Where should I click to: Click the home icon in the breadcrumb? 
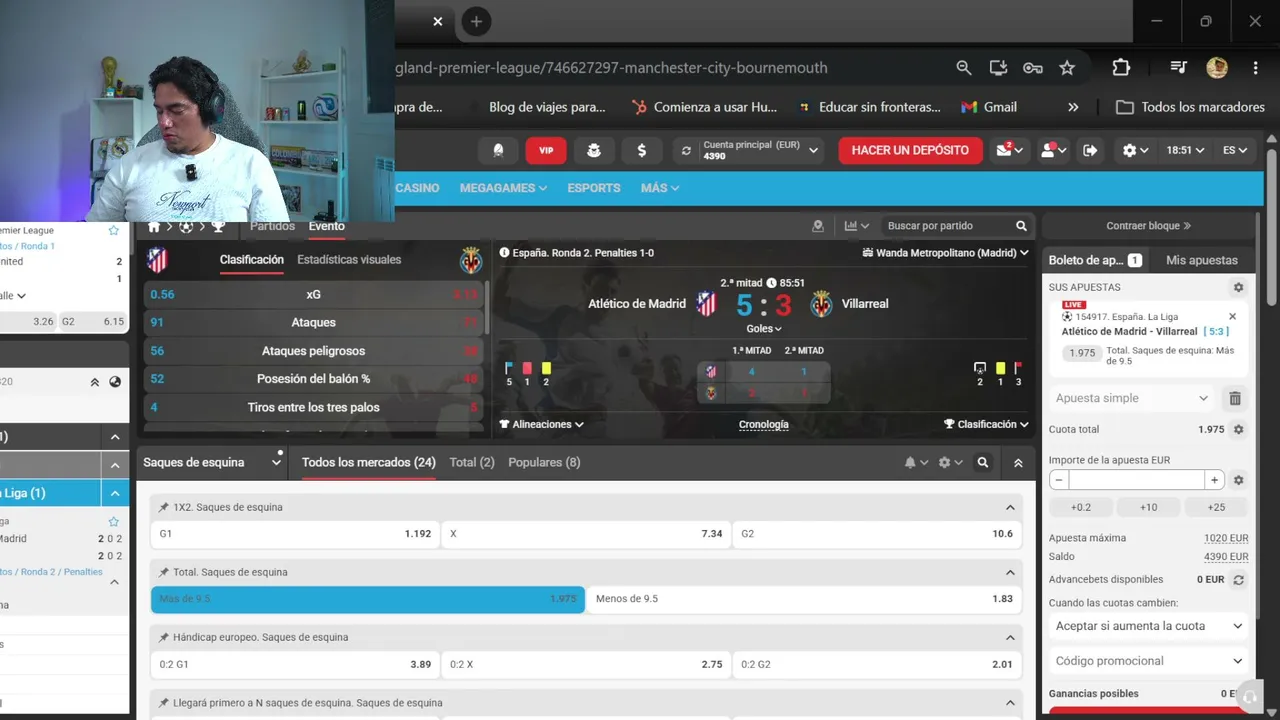[154, 227]
